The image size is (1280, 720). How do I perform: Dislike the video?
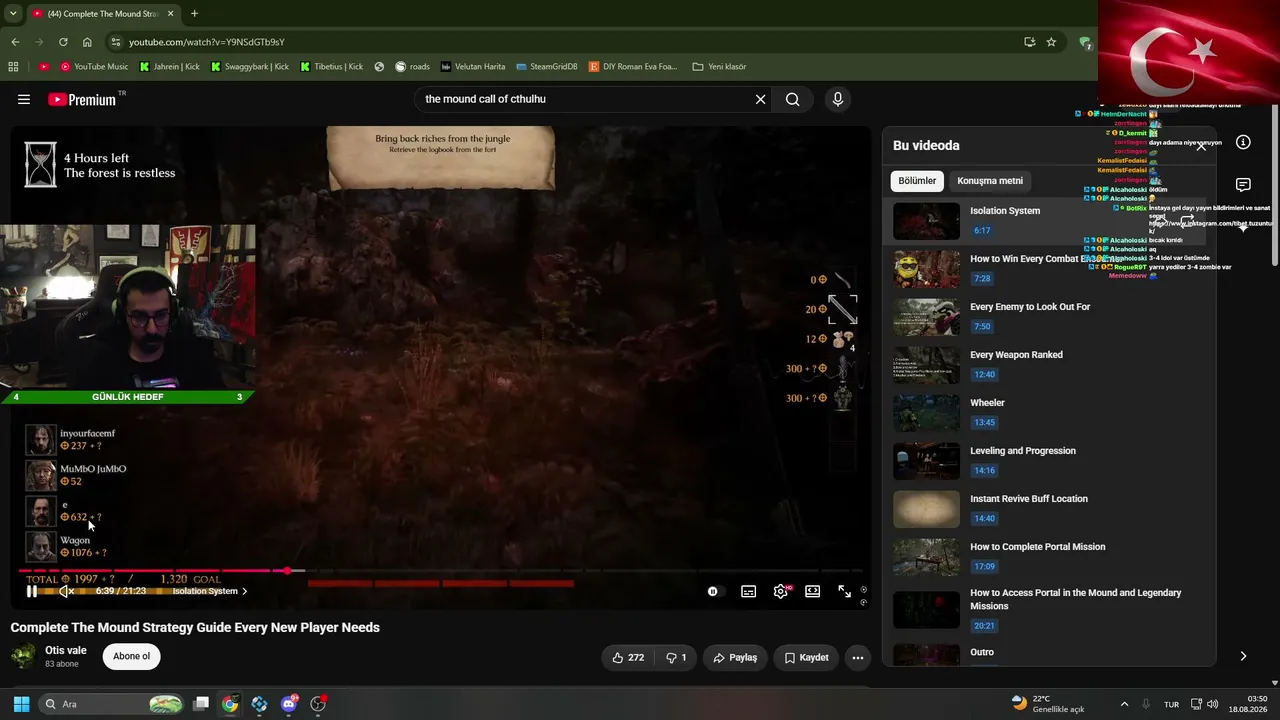tap(676, 657)
